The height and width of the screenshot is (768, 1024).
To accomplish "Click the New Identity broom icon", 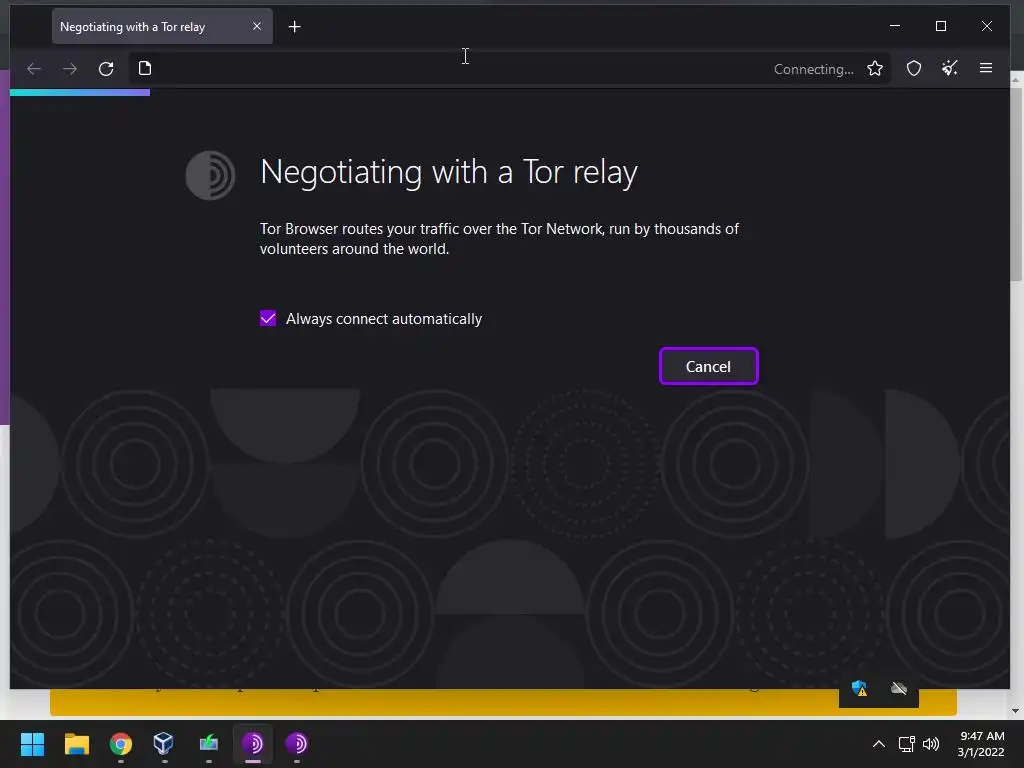I will (950, 68).
